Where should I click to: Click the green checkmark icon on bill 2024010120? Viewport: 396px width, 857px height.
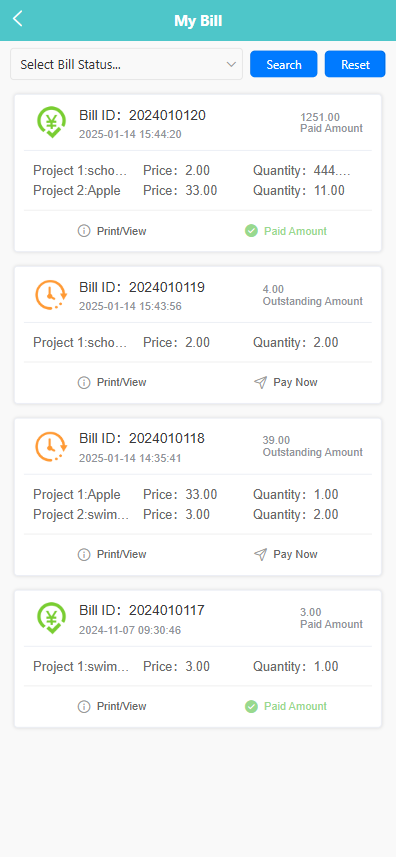[x=251, y=231]
